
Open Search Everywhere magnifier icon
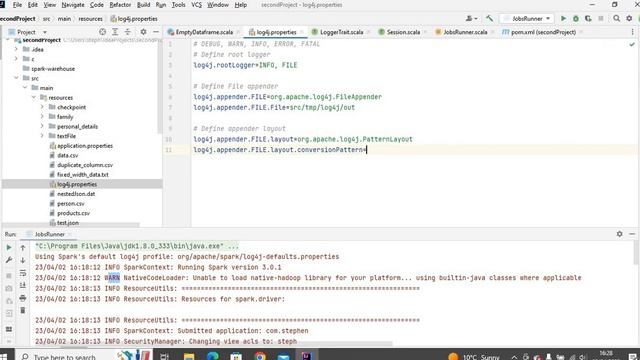point(616,18)
